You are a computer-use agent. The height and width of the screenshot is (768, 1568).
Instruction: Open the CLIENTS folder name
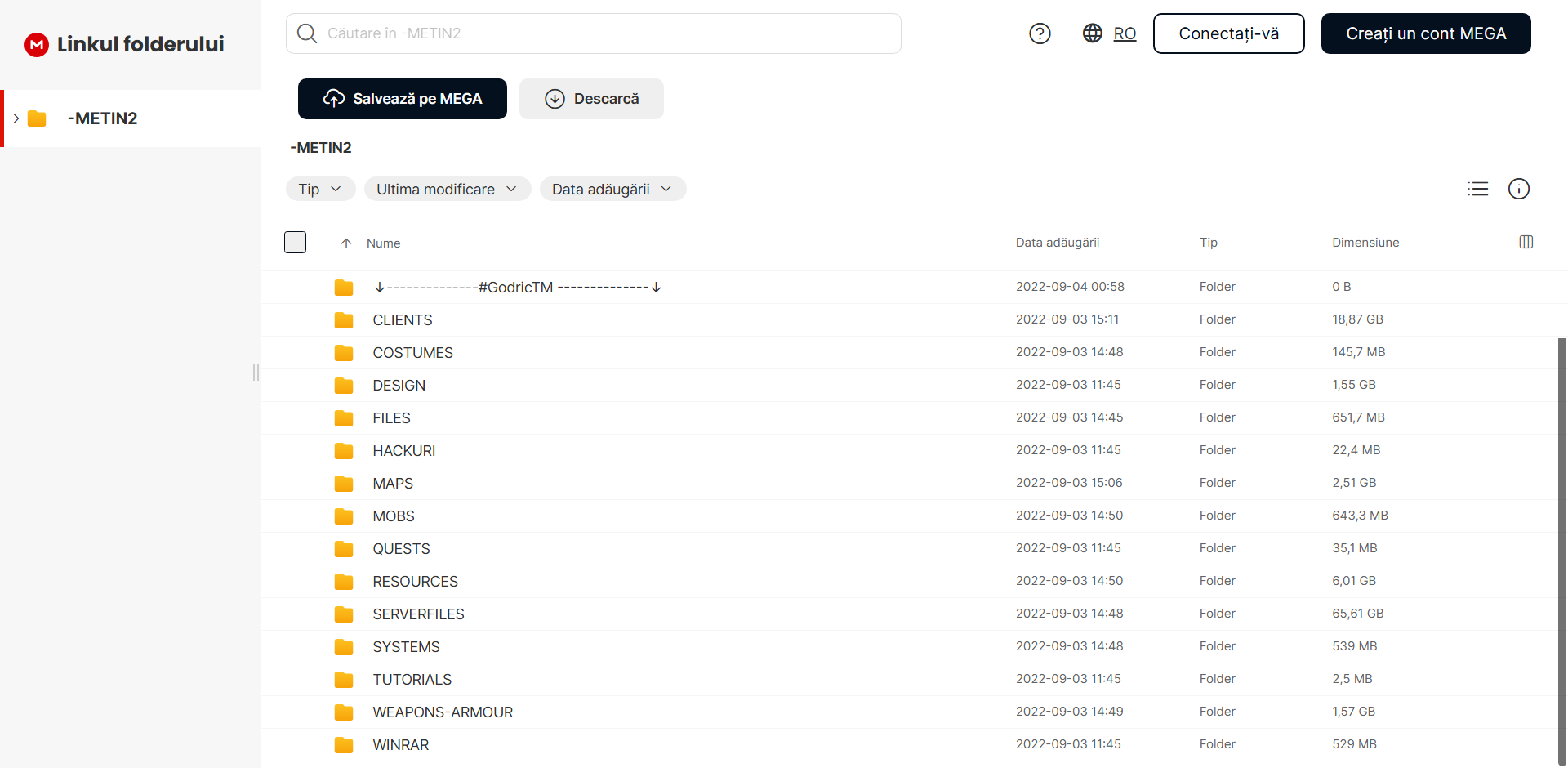pos(403,320)
